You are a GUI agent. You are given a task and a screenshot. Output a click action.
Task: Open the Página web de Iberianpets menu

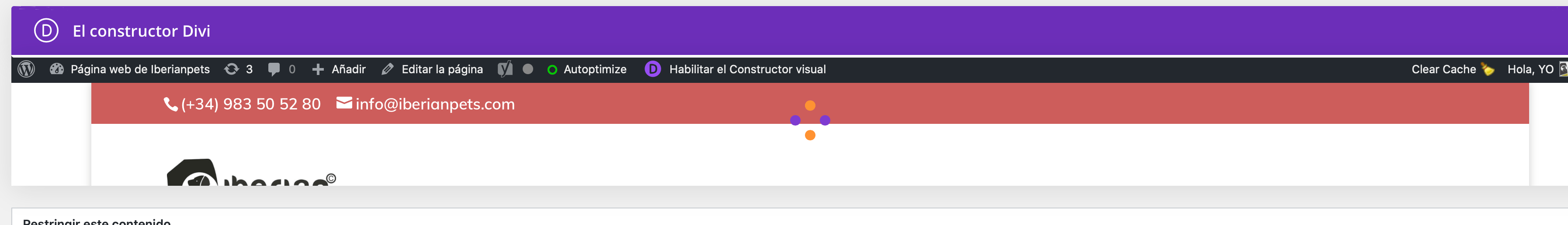[x=140, y=69]
